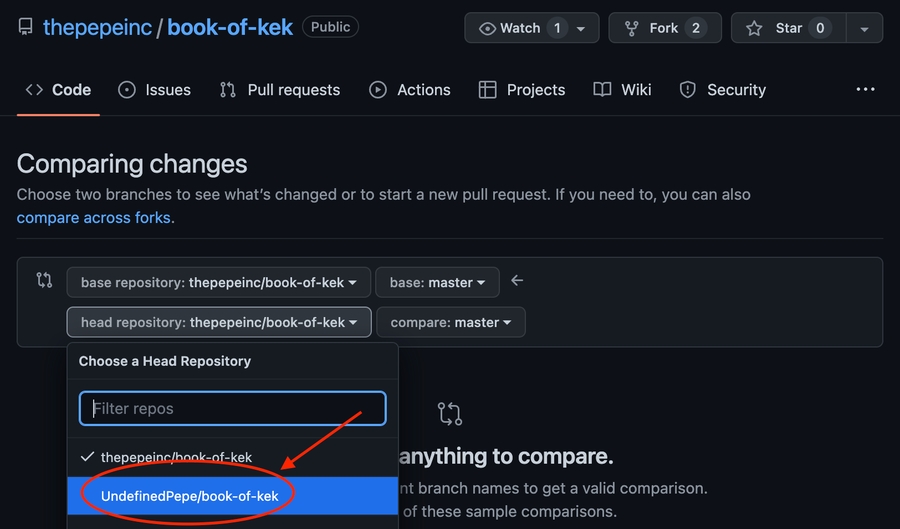Open the Issues tab

(154, 90)
